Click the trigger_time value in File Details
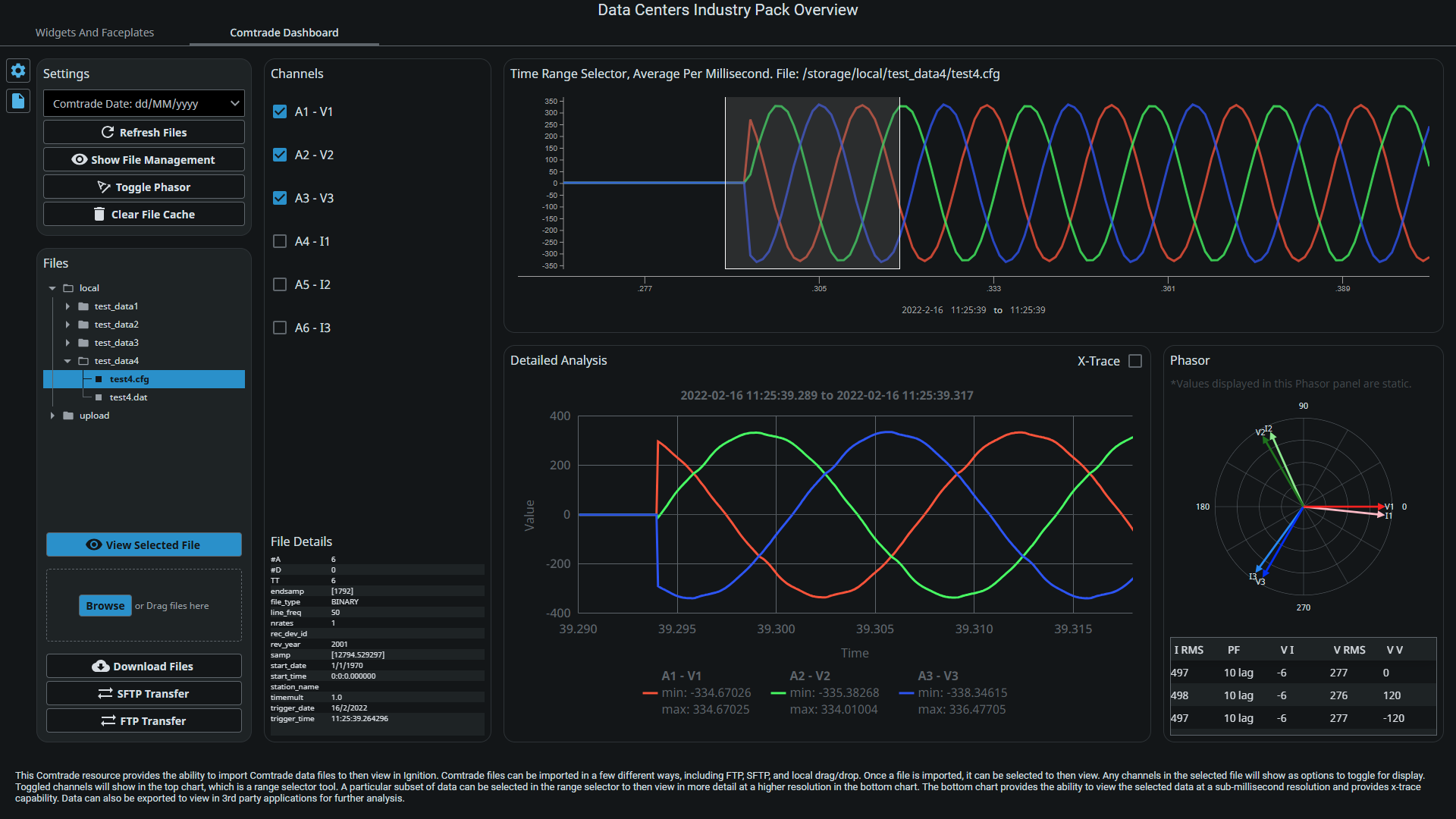 pos(359,718)
